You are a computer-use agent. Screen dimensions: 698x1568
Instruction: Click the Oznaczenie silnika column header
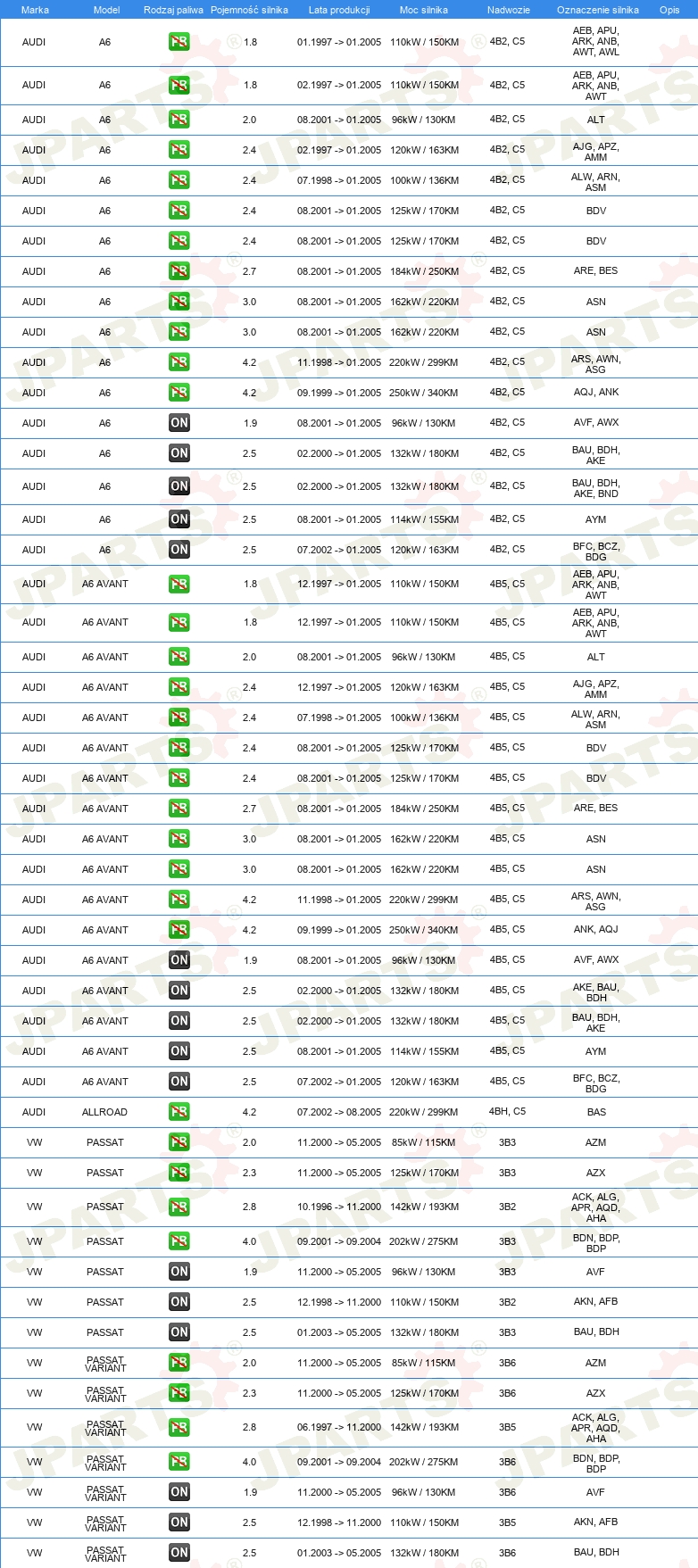coord(598,10)
